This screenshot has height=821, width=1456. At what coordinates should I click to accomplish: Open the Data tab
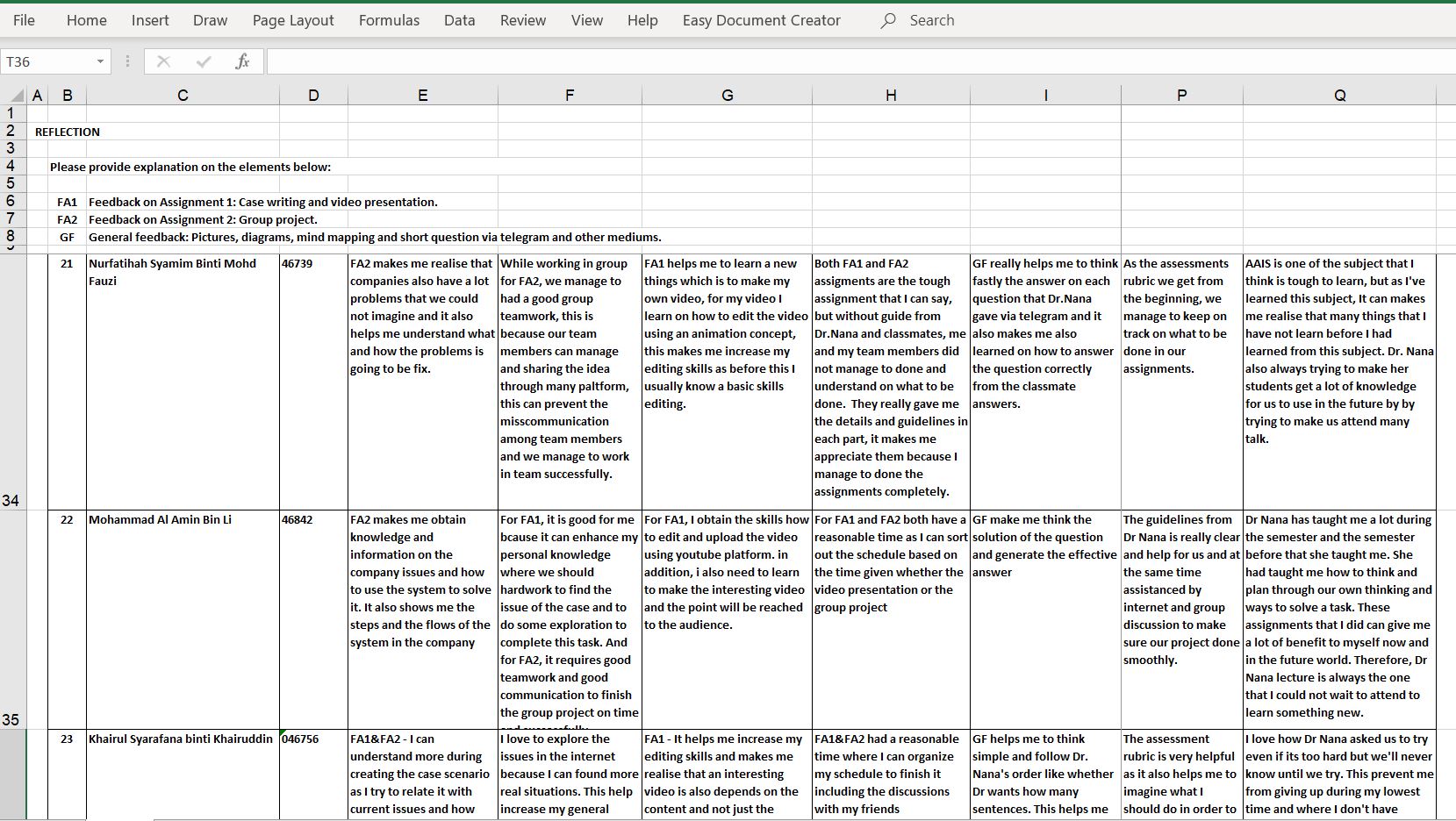pyautogui.click(x=459, y=20)
